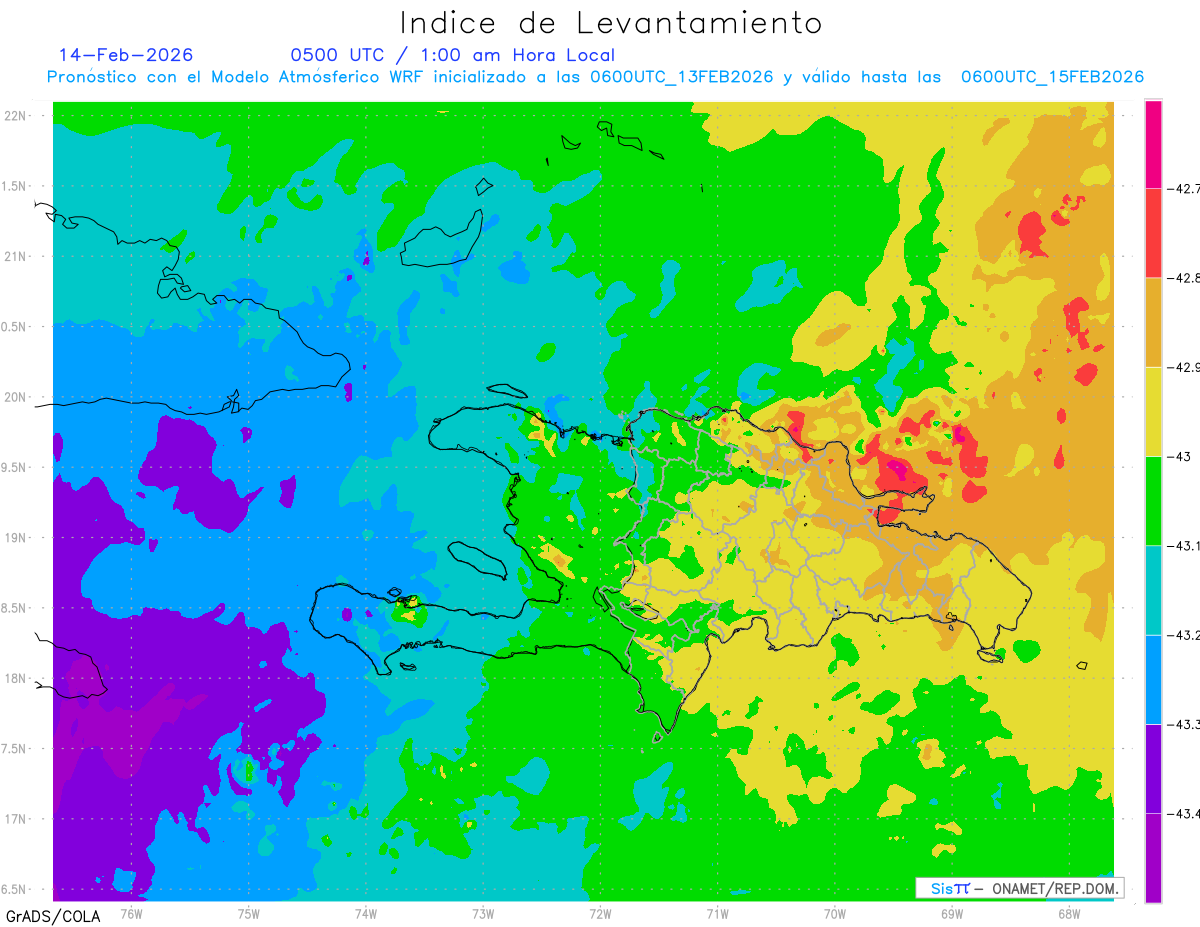Click the '71W' longitude label

(x=717, y=914)
